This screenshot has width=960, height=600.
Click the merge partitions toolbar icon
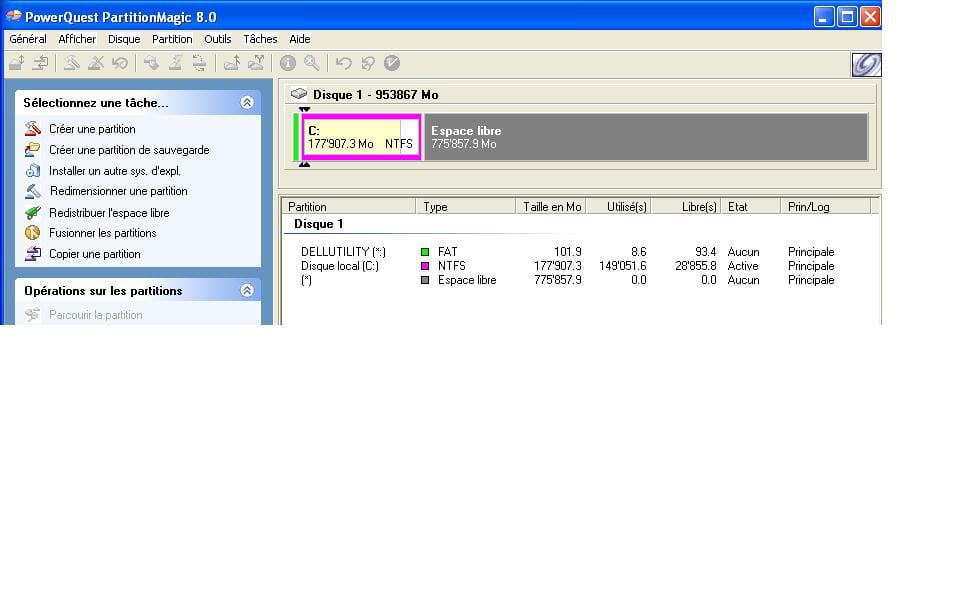tap(231, 62)
